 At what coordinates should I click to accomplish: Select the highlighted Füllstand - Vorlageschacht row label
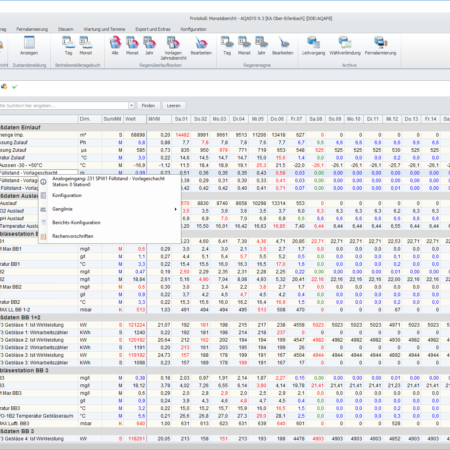click(39, 173)
